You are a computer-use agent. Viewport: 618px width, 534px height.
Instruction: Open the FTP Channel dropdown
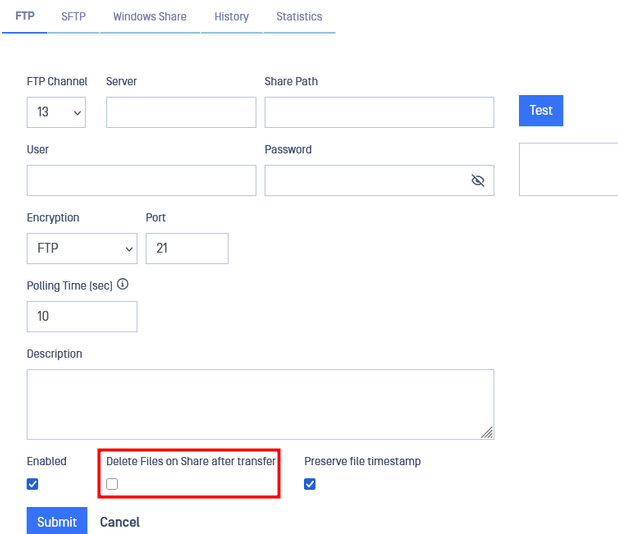(56, 112)
